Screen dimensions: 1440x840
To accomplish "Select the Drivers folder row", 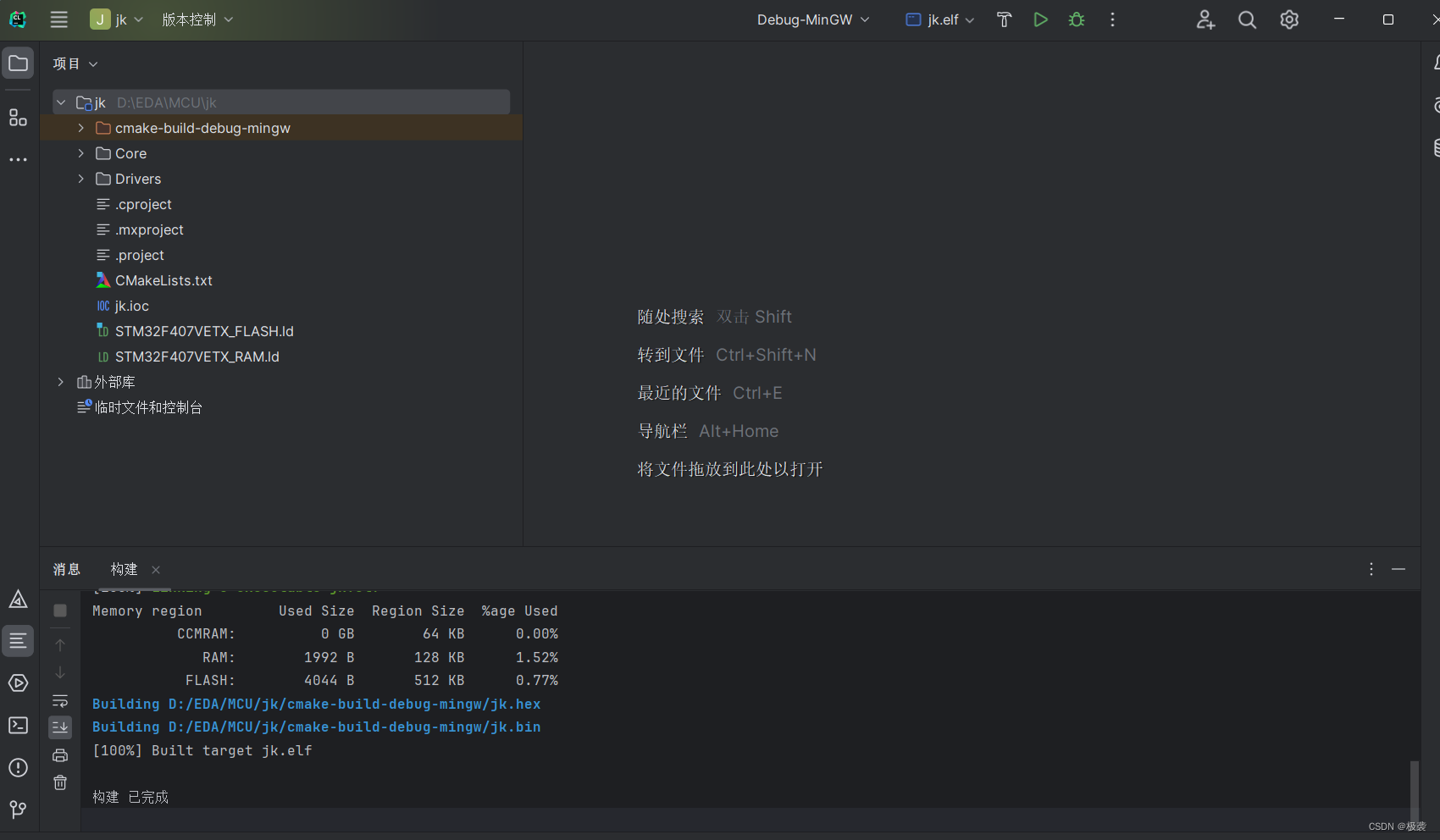I will 281,179.
